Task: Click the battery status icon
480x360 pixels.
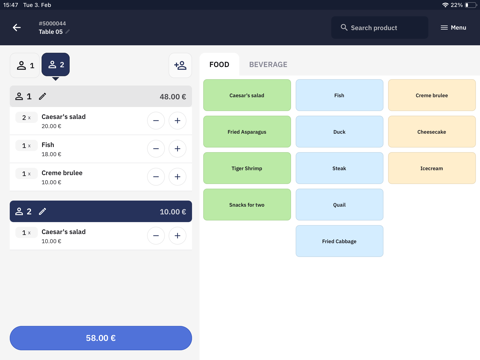Action: click(471, 5)
